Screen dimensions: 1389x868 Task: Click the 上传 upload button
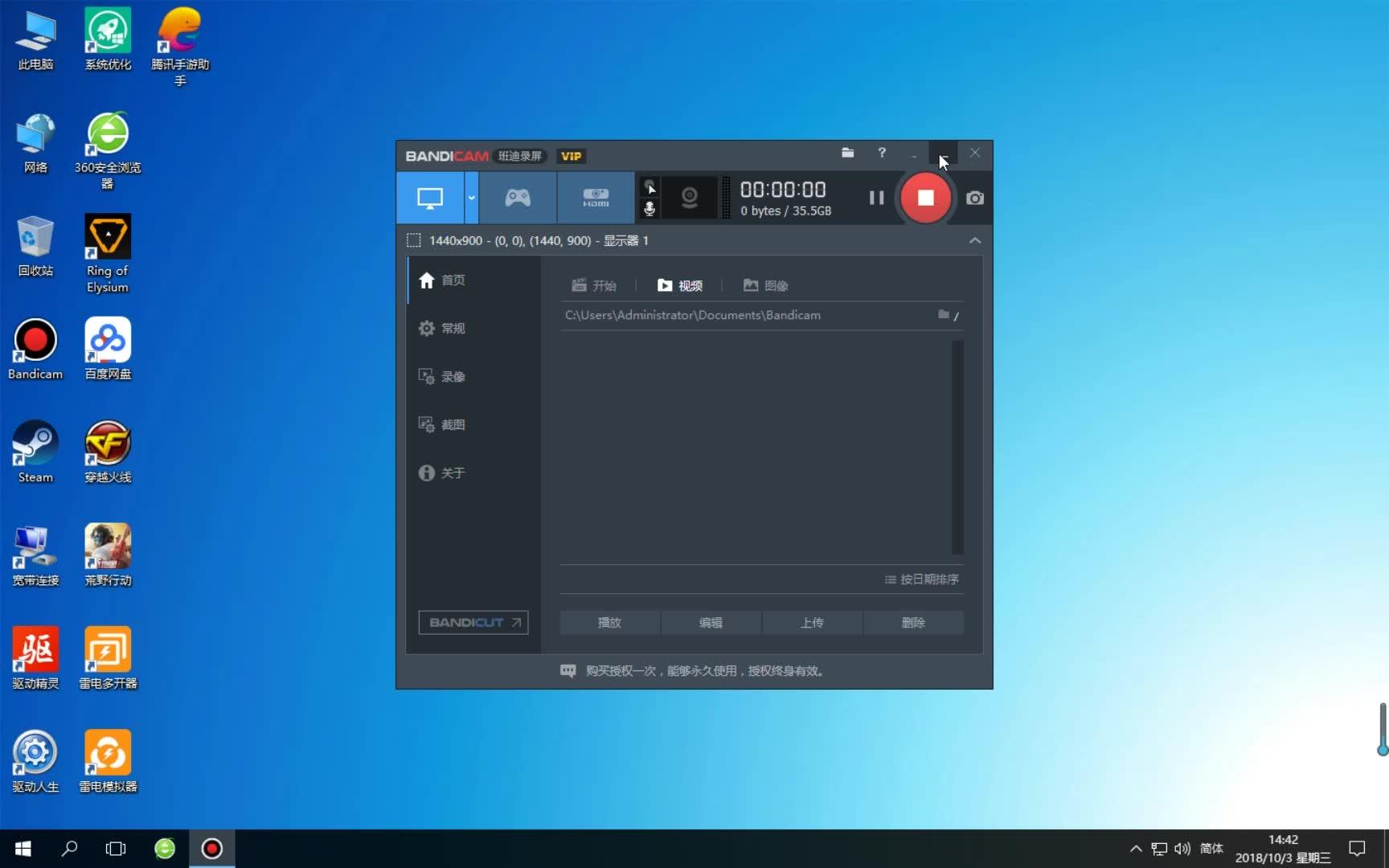(x=812, y=622)
